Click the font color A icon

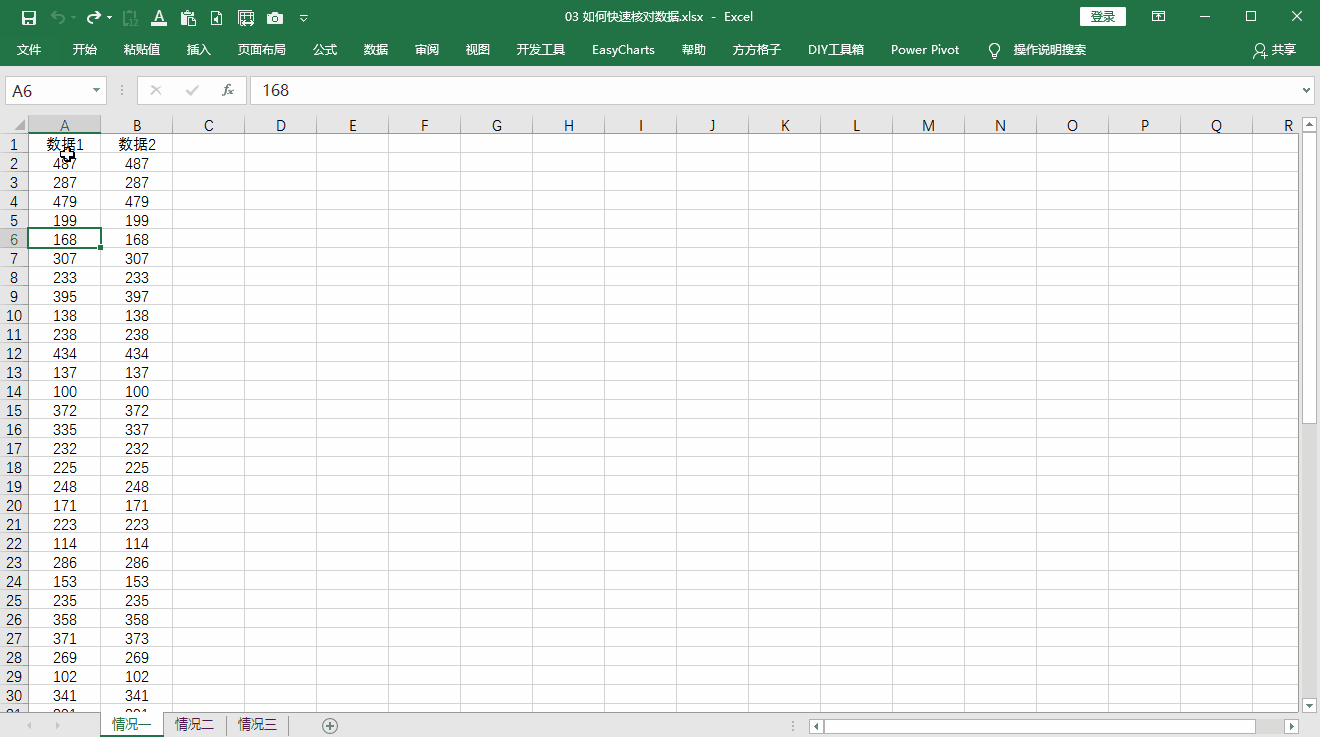click(x=158, y=17)
